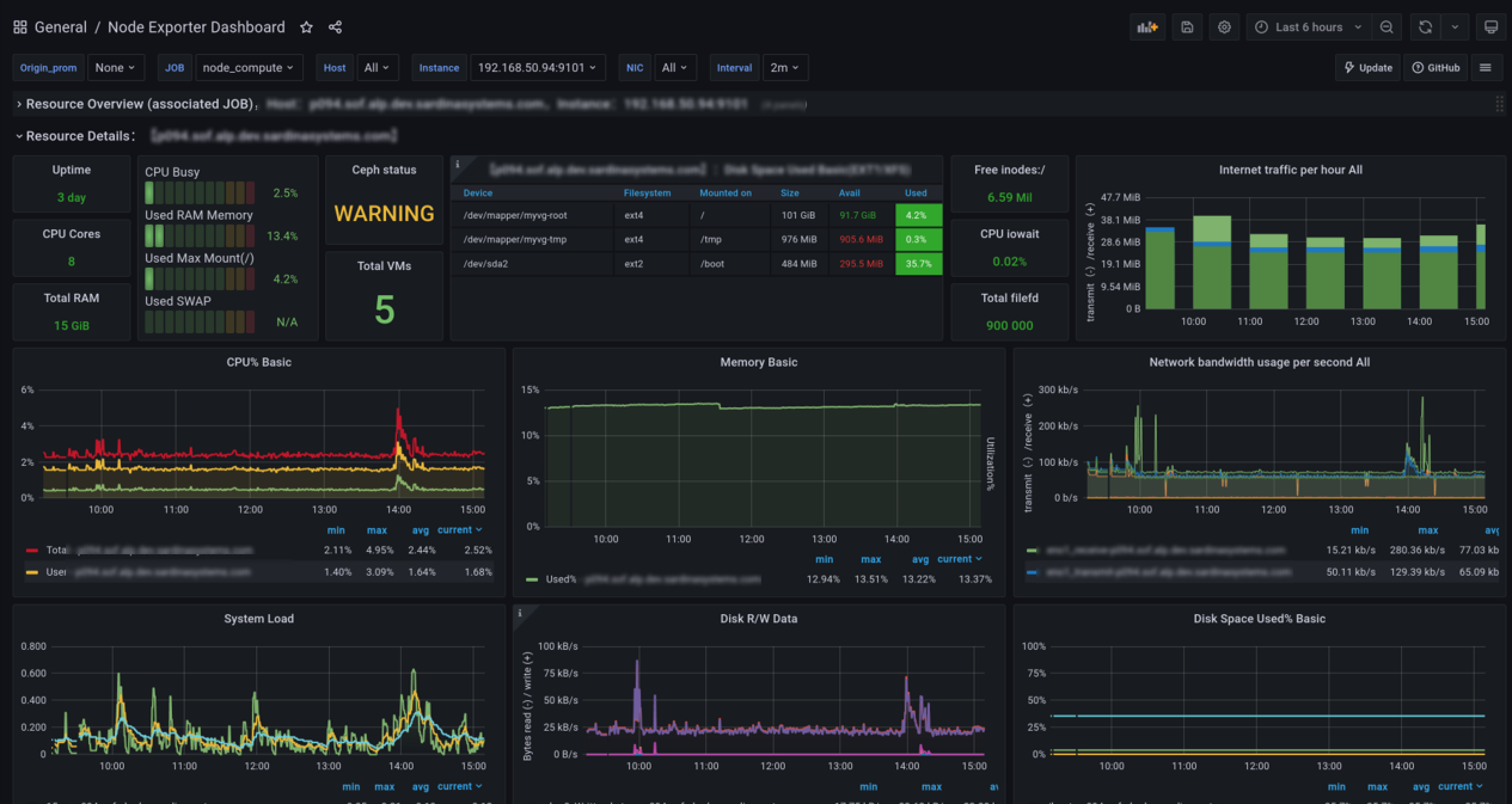Open the Last 6 hours time picker
The image size is (1512, 804).
tap(1308, 27)
